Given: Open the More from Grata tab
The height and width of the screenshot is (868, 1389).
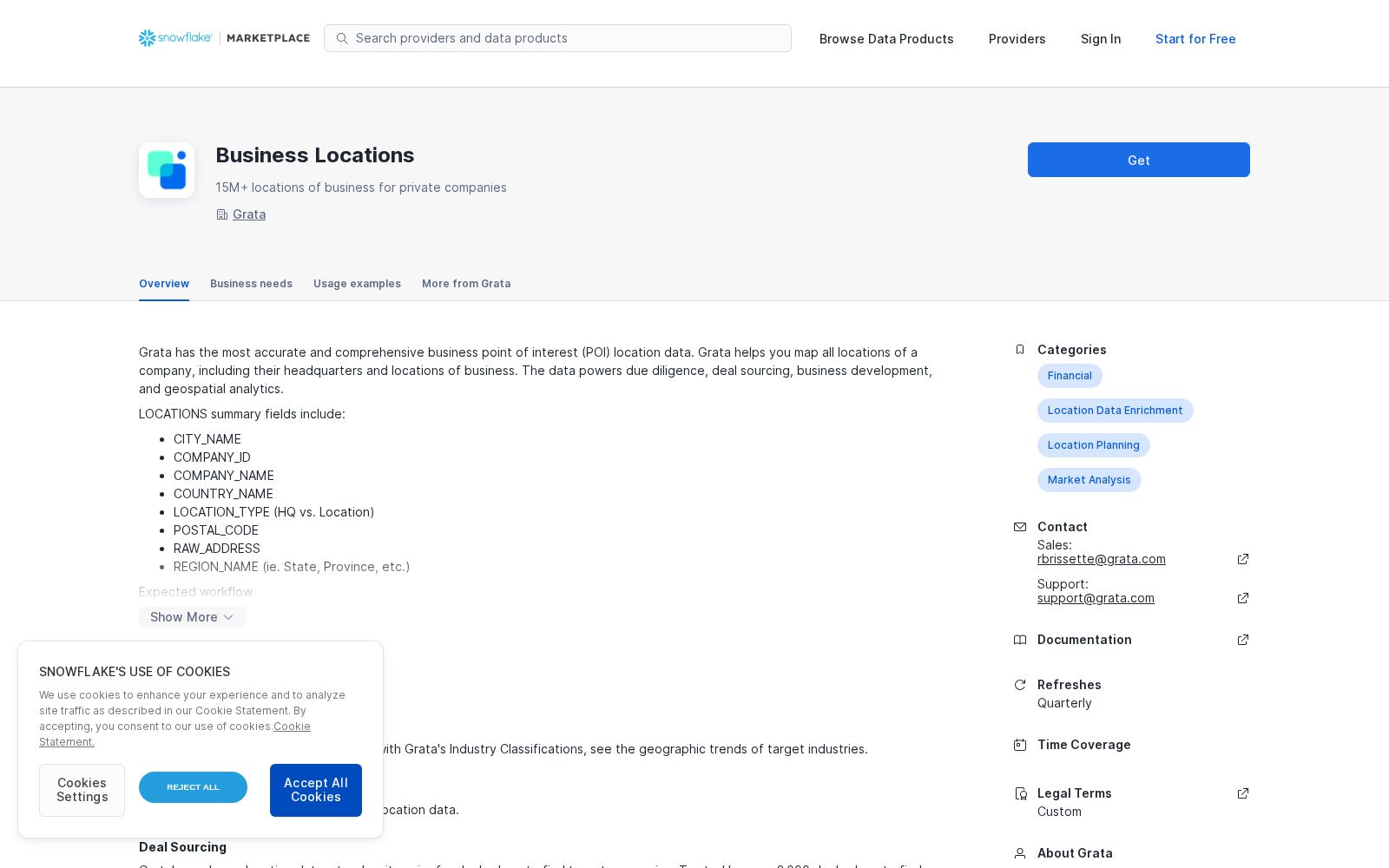Looking at the screenshot, I should pos(466,284).
